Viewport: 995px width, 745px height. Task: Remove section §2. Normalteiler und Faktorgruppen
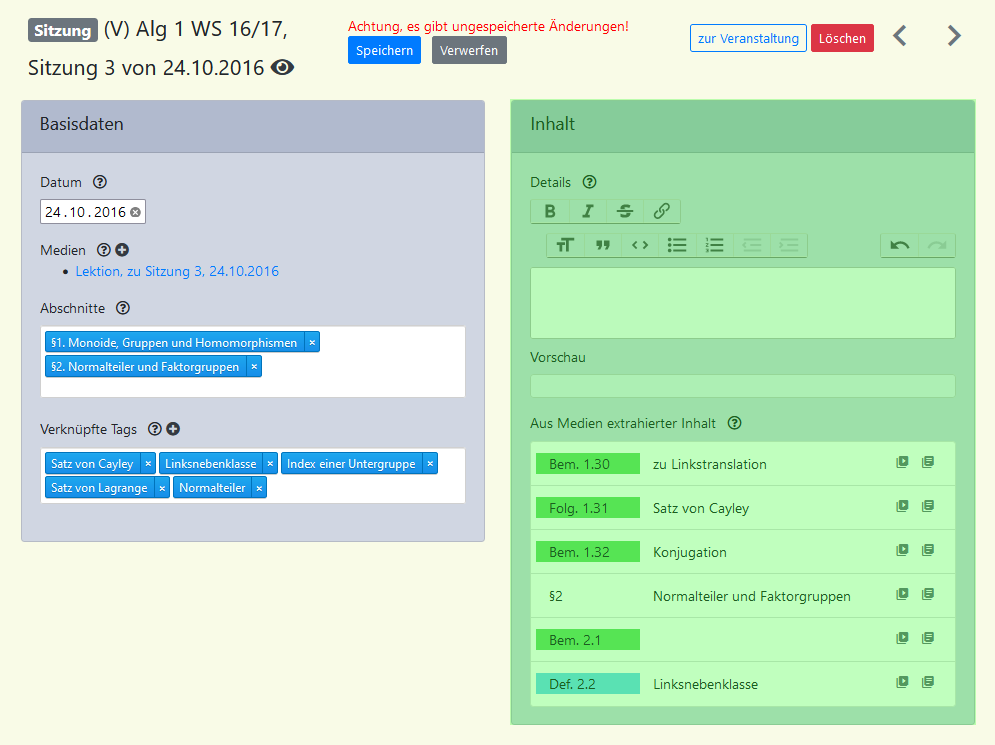[x=254, y=367]
